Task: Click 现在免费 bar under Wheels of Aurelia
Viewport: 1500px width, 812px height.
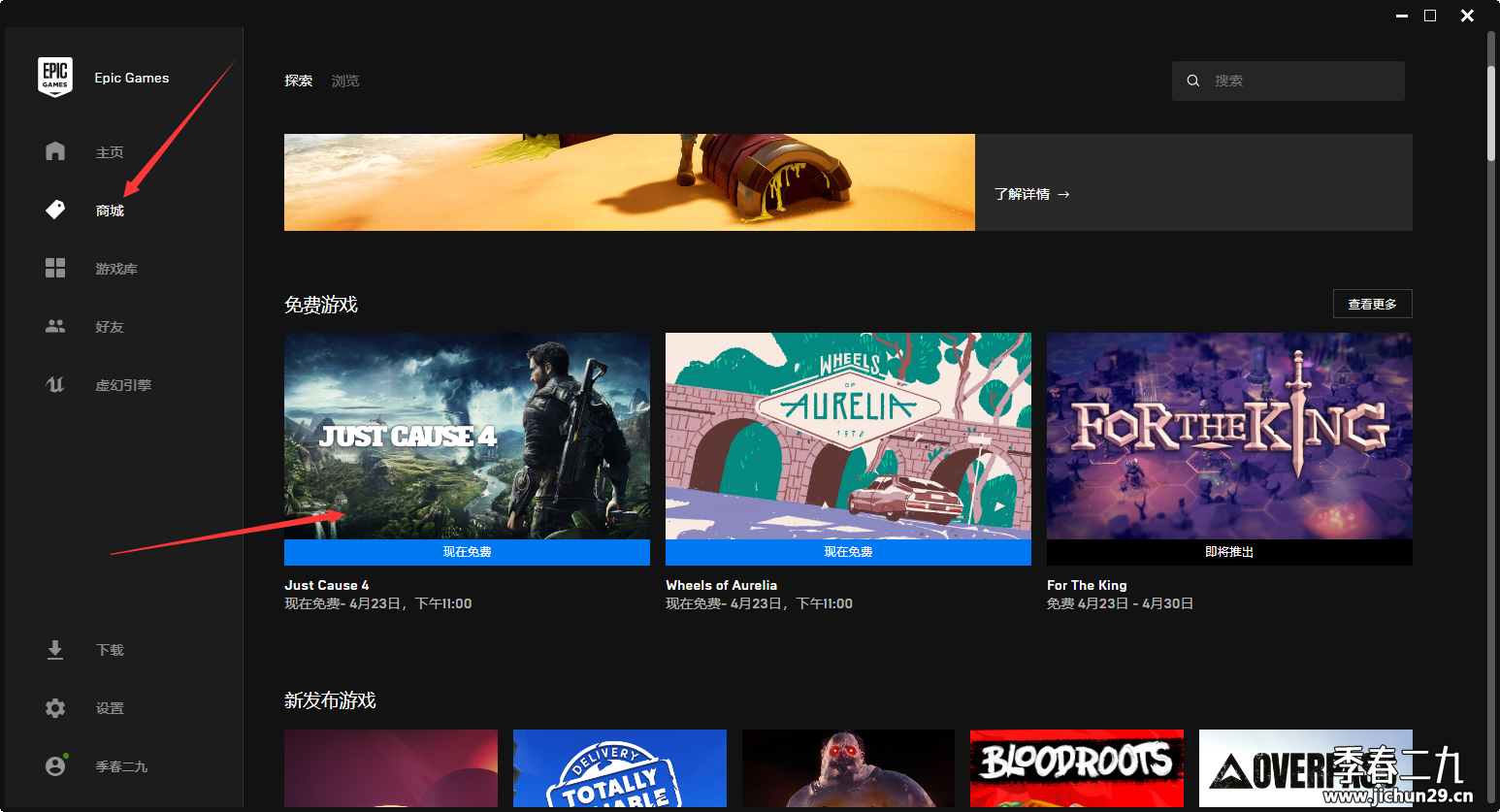Action: tap(848, 552)
